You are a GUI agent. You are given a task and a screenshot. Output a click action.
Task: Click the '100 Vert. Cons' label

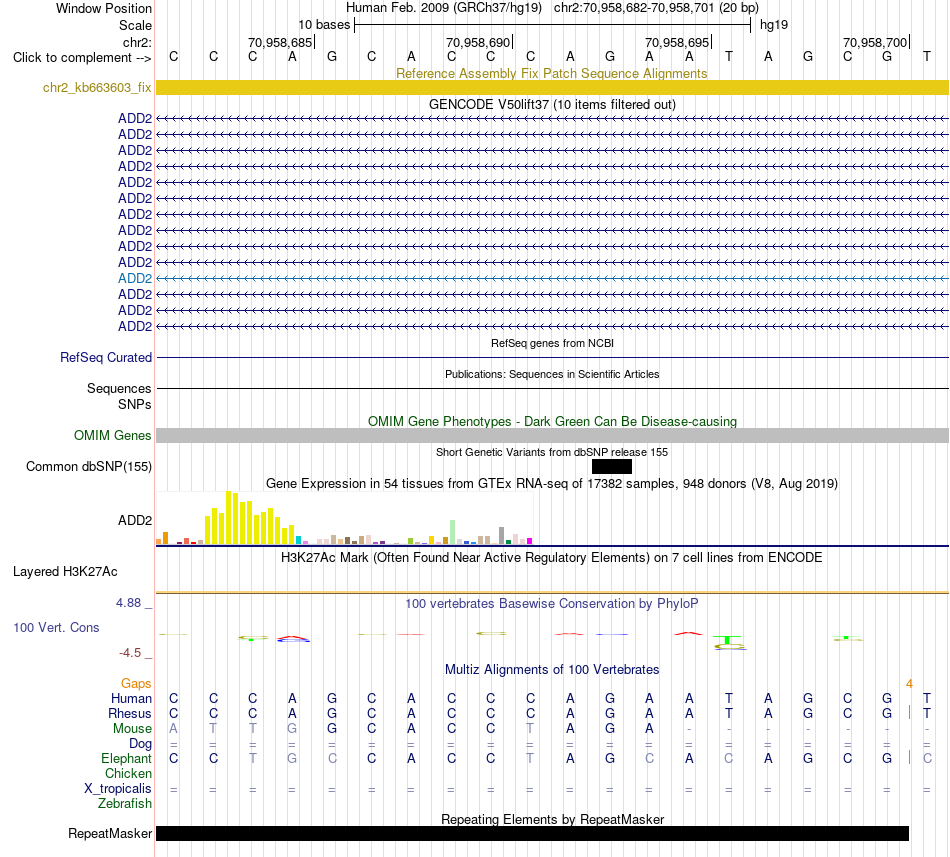click(56, 627)
